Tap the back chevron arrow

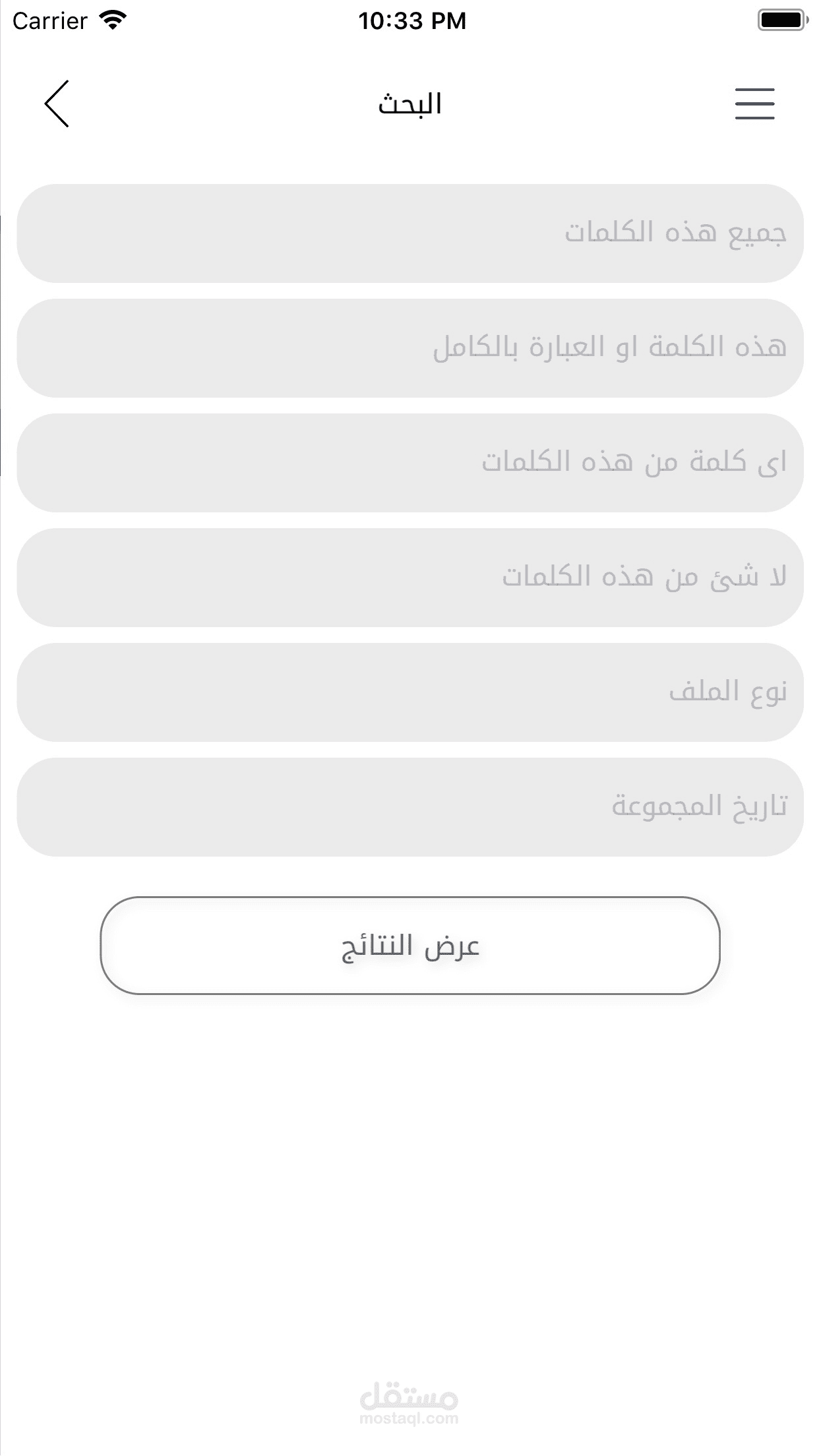pyautogui.click(x=57, y=104)
